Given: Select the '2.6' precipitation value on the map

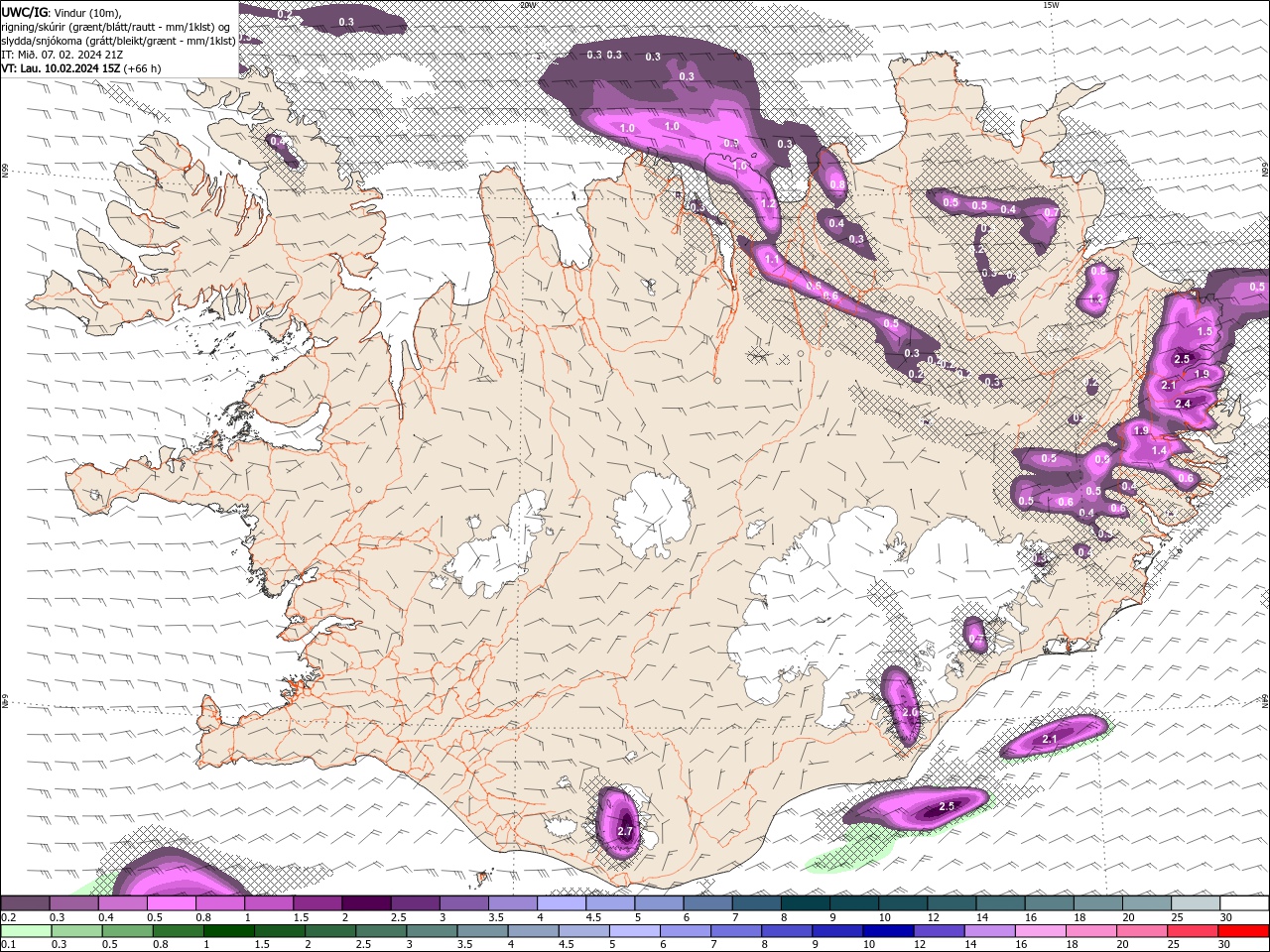Looking at the screenshot, I should 911,713.
